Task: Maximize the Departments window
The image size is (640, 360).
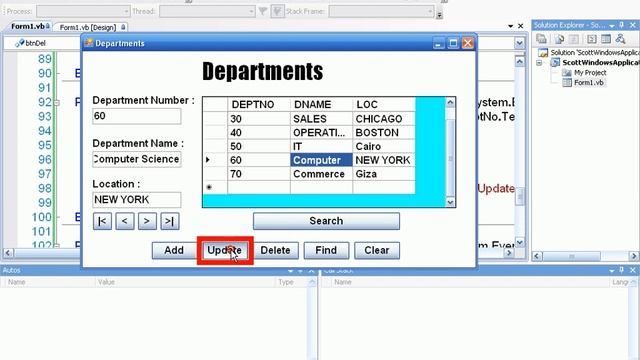Action: pos(453,43)
